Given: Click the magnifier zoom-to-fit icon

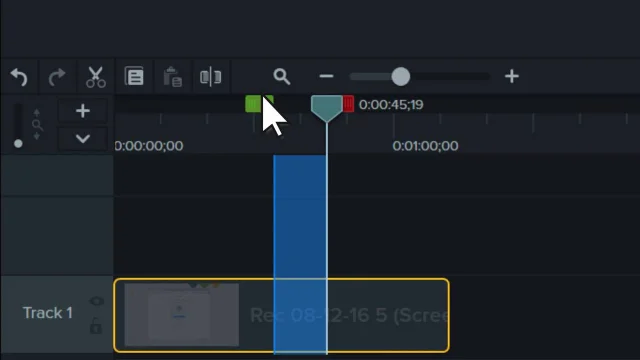Looking at the screenshot, I should [x=282, y=76].
